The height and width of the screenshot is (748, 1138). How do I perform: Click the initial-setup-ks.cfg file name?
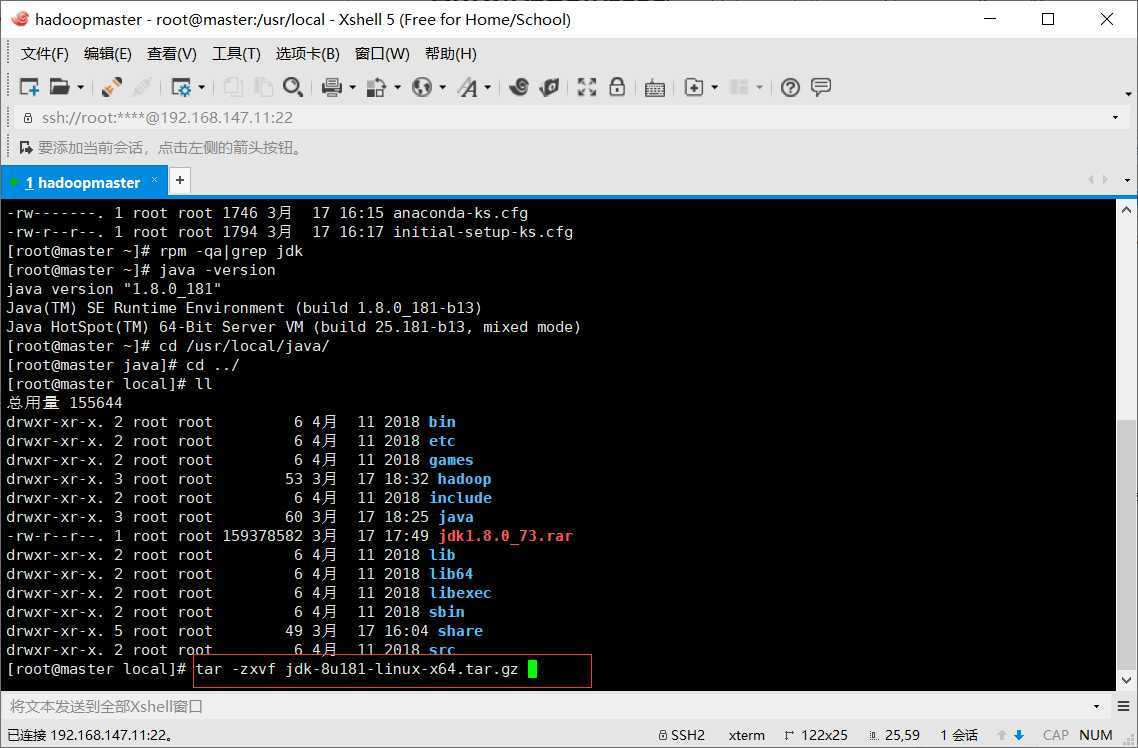tap(483, 232)
